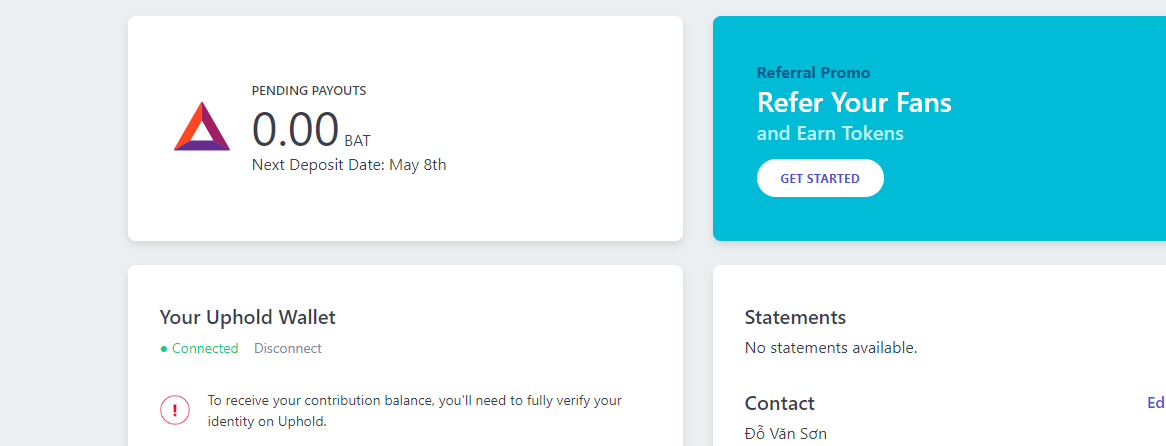Click the 'No statements available' text
This screenshot has height=446, width=1166.
point(830,348)
